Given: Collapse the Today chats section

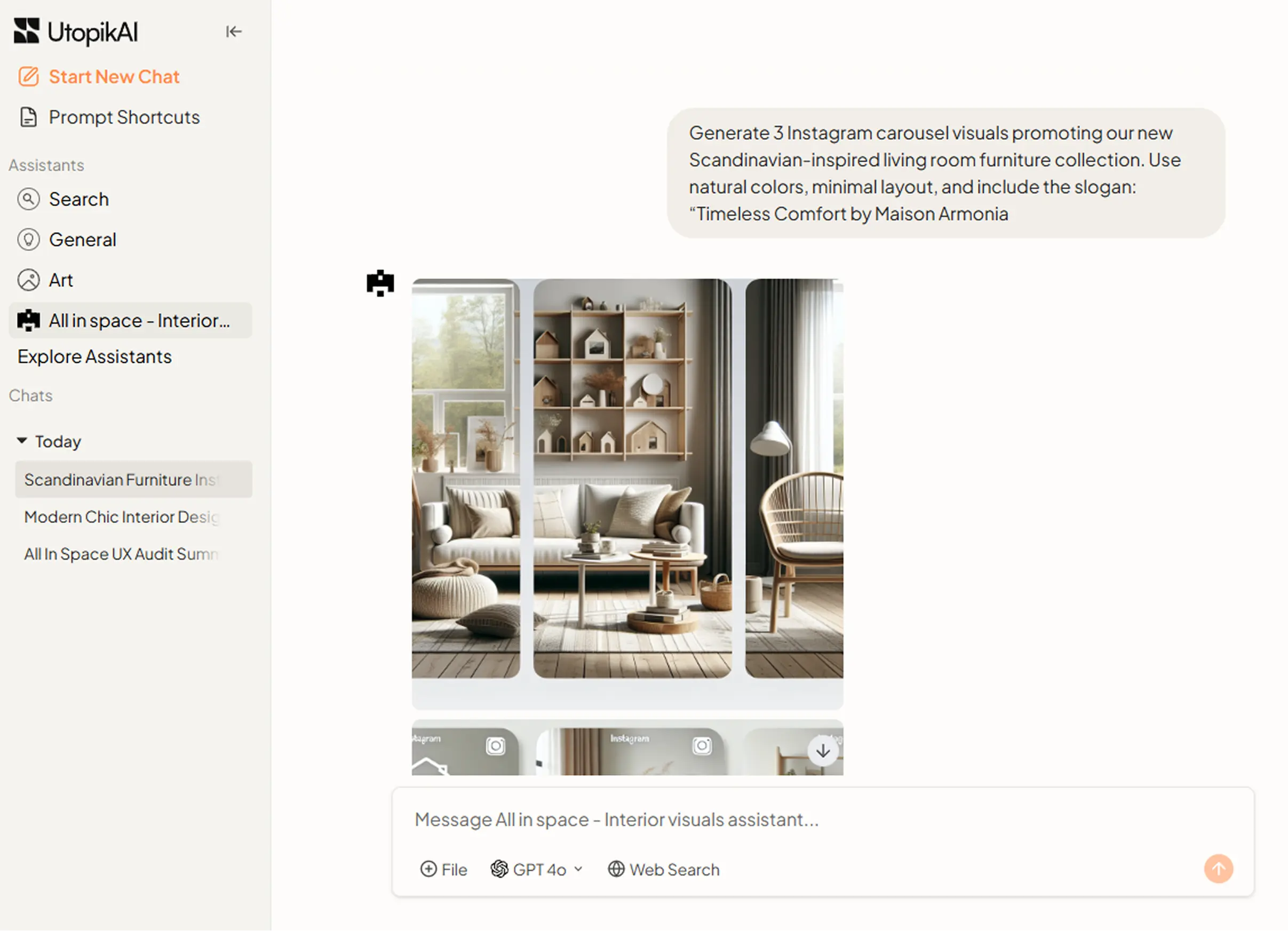Looking at the screenshot, I should [x=22, y=441].
